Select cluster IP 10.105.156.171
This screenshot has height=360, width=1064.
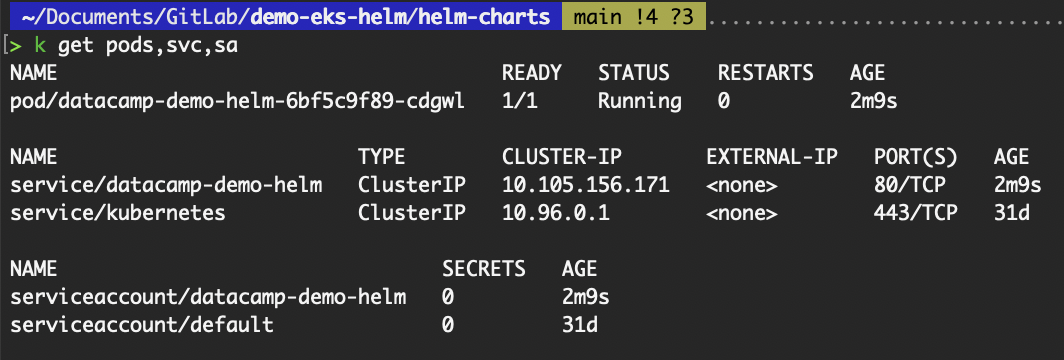(x=586, y=184)
